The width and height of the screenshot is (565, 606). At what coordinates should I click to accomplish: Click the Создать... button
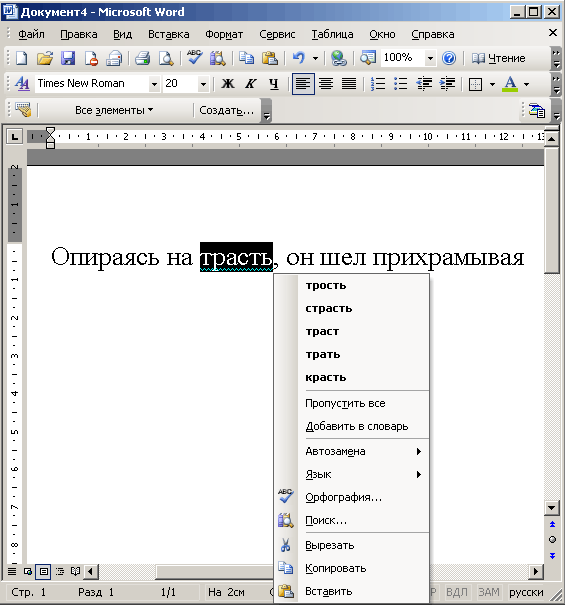click(226, 110)
